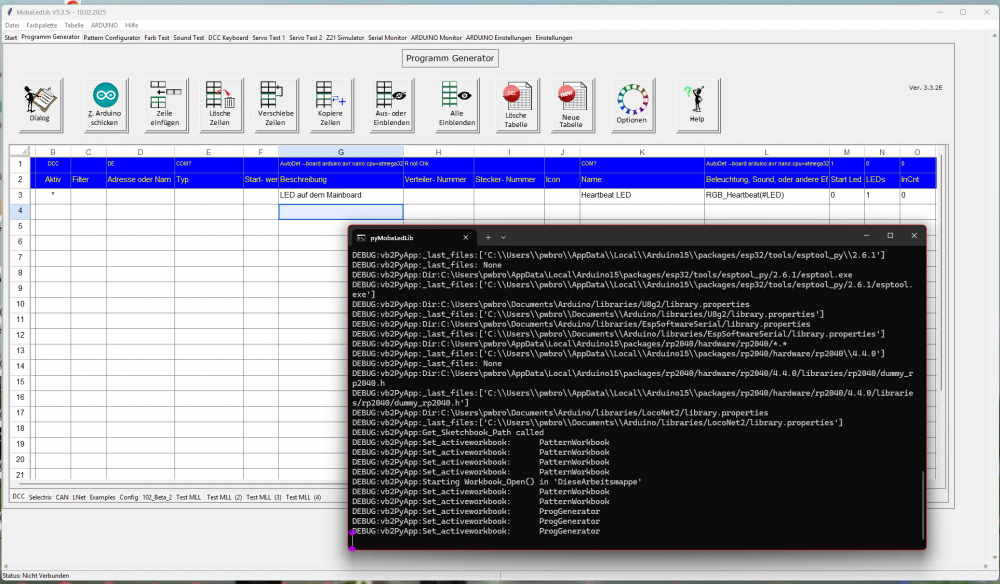Click the pyMobaLedLib terminal vertical scrollbar
Screen dimensions: 1000x584
coord(923,505)
